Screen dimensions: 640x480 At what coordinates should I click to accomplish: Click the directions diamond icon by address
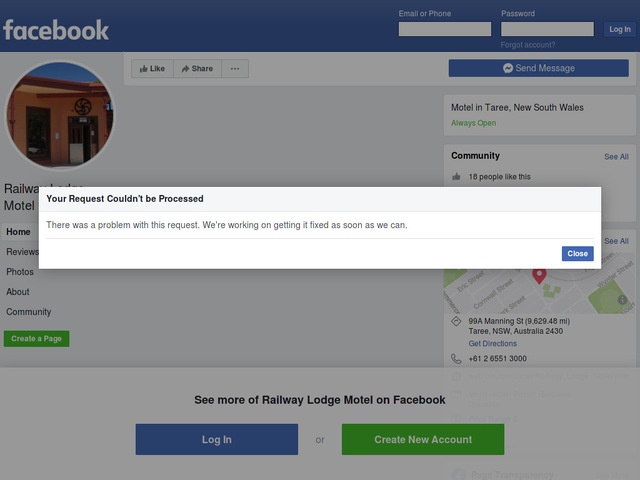coord(456,321)
